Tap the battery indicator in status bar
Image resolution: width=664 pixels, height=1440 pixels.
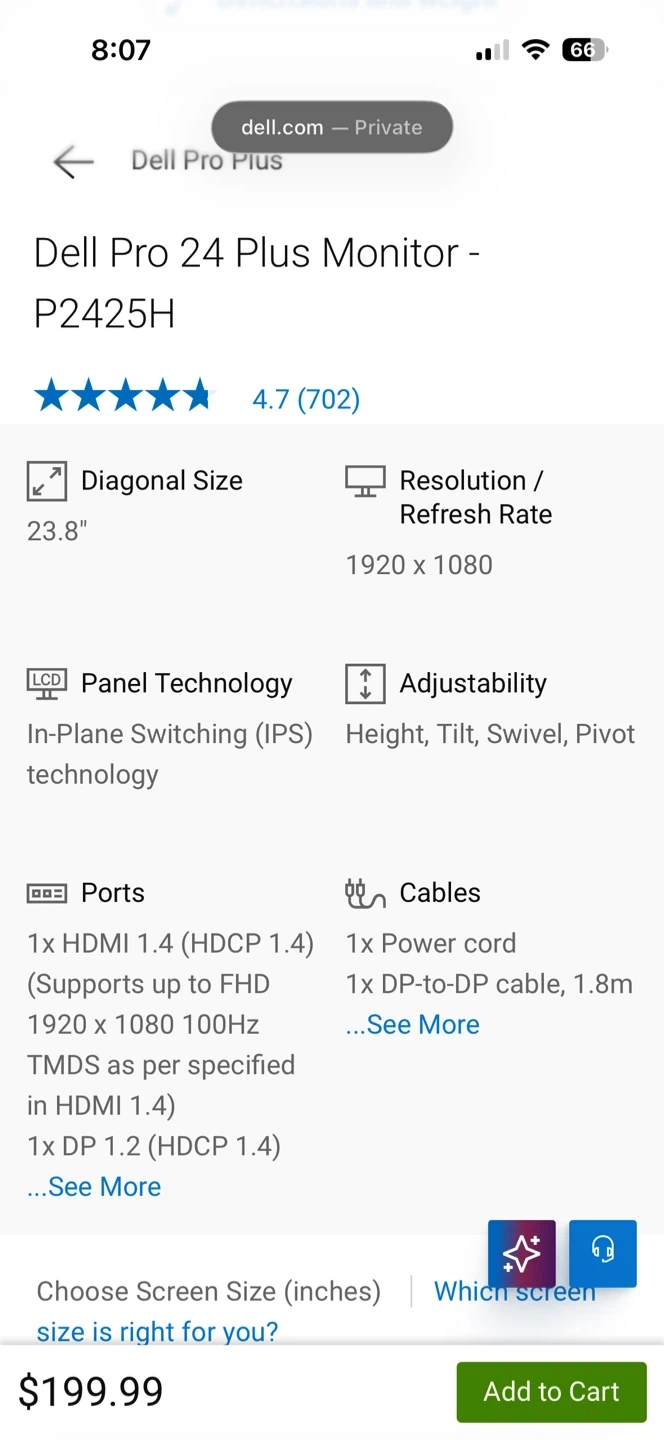pyautogui.click(x=585, y=50)
